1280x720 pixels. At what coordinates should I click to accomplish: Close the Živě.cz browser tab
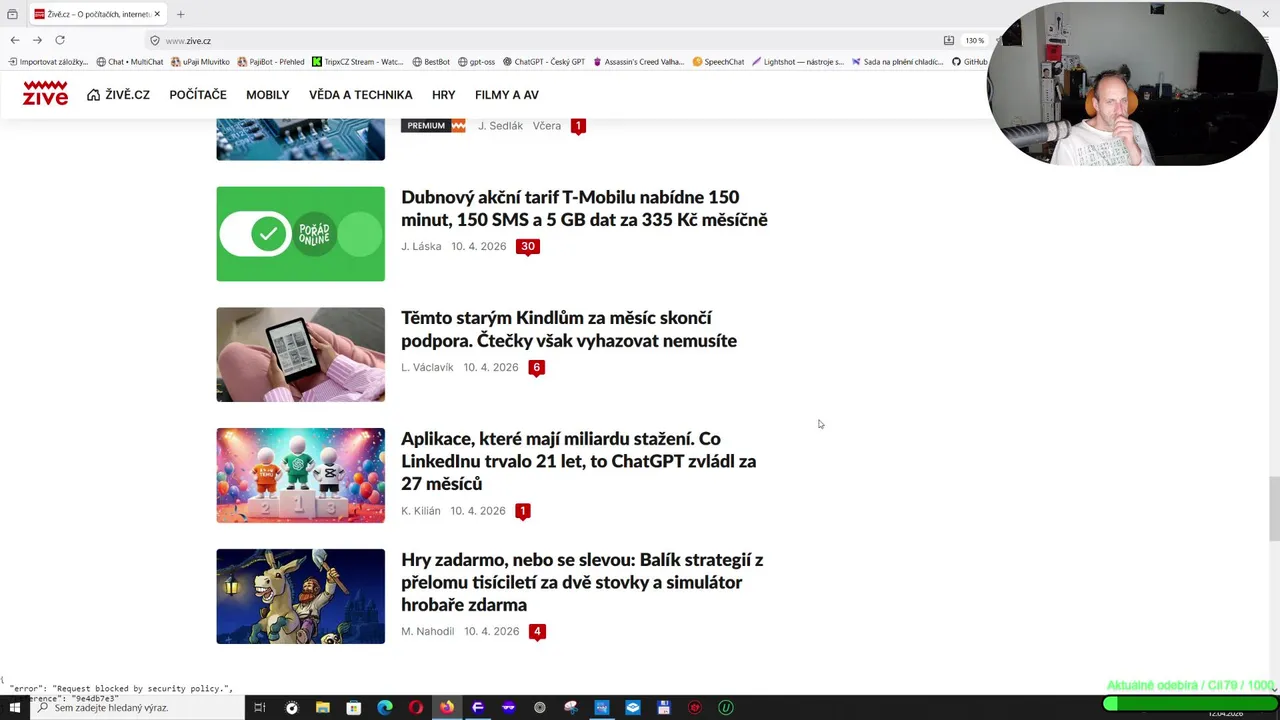pos(157,14)
